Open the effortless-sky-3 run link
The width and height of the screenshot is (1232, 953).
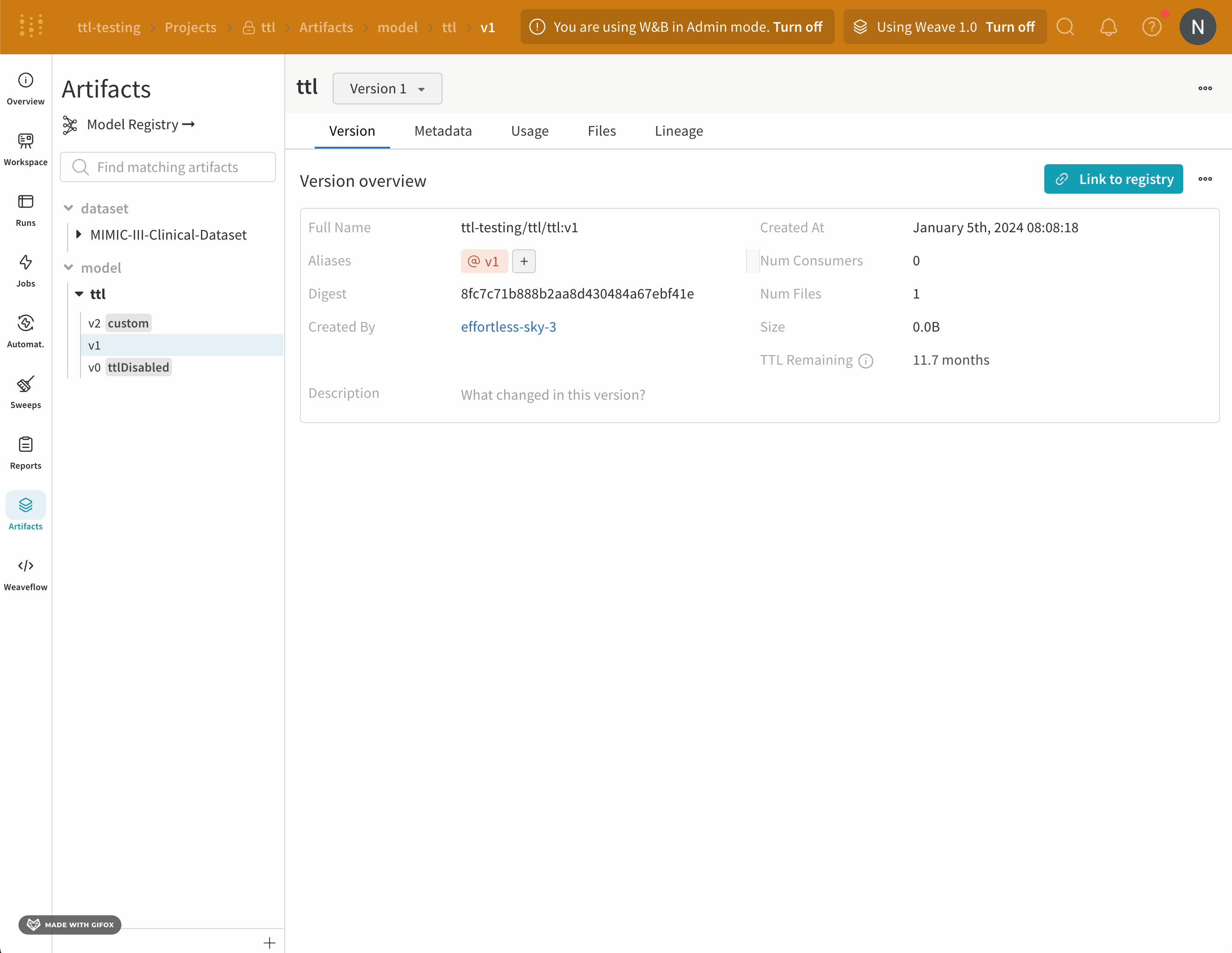(x=508, y=327)
